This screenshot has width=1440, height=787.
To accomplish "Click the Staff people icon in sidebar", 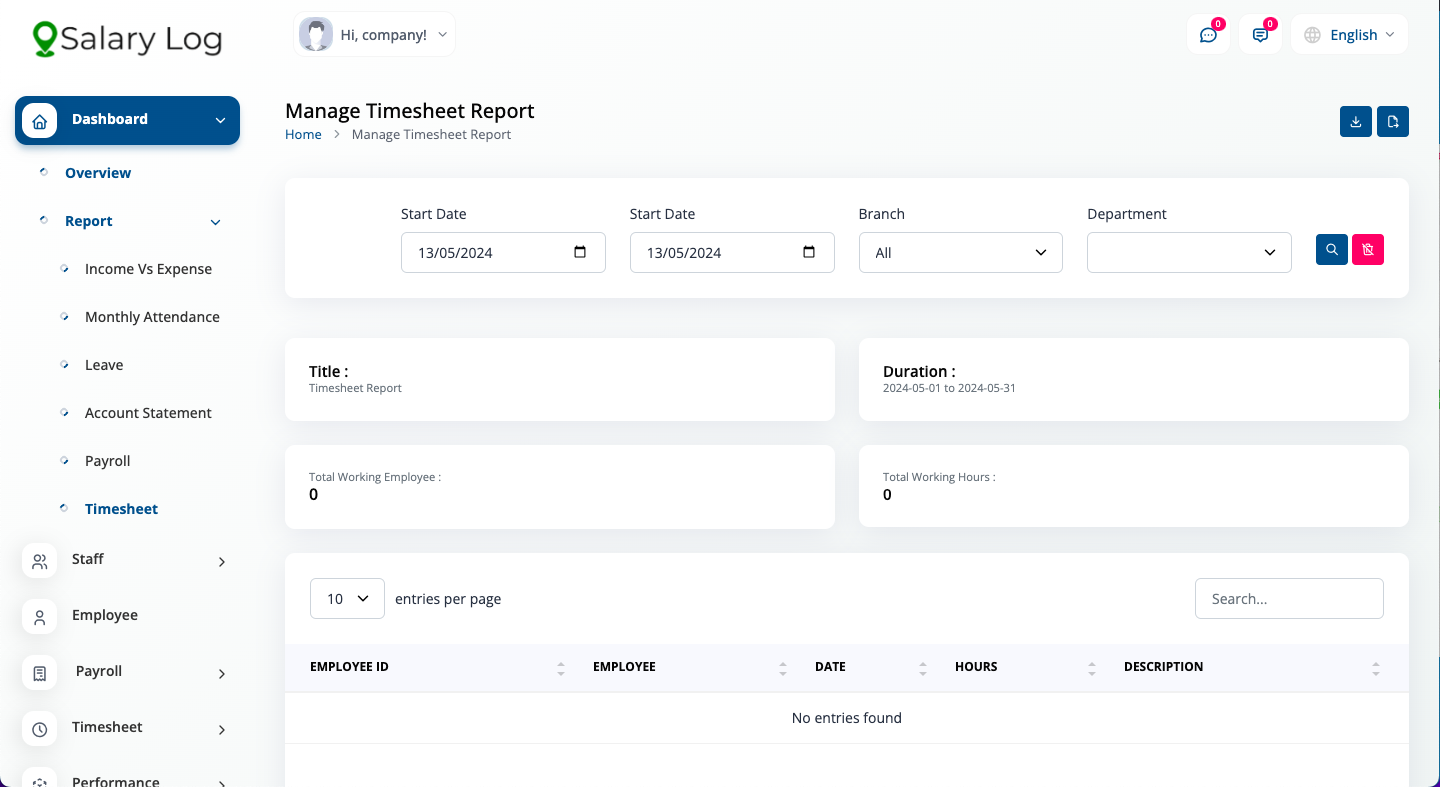I will click(40, 562).
